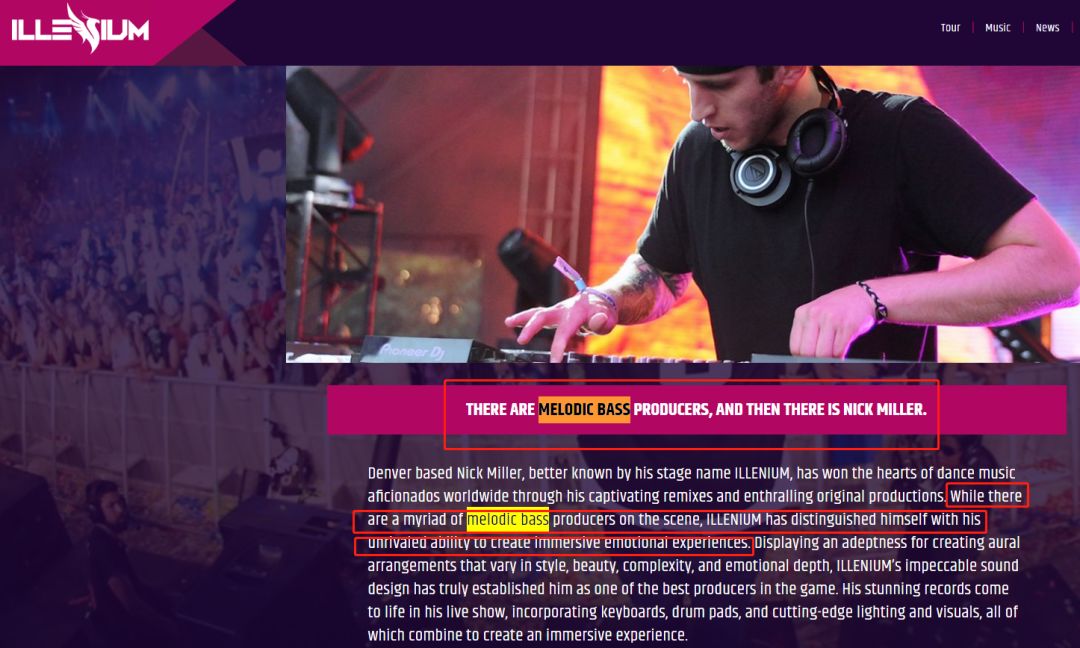
Task: Click the DJ hero photo
Action: (683, 214)
